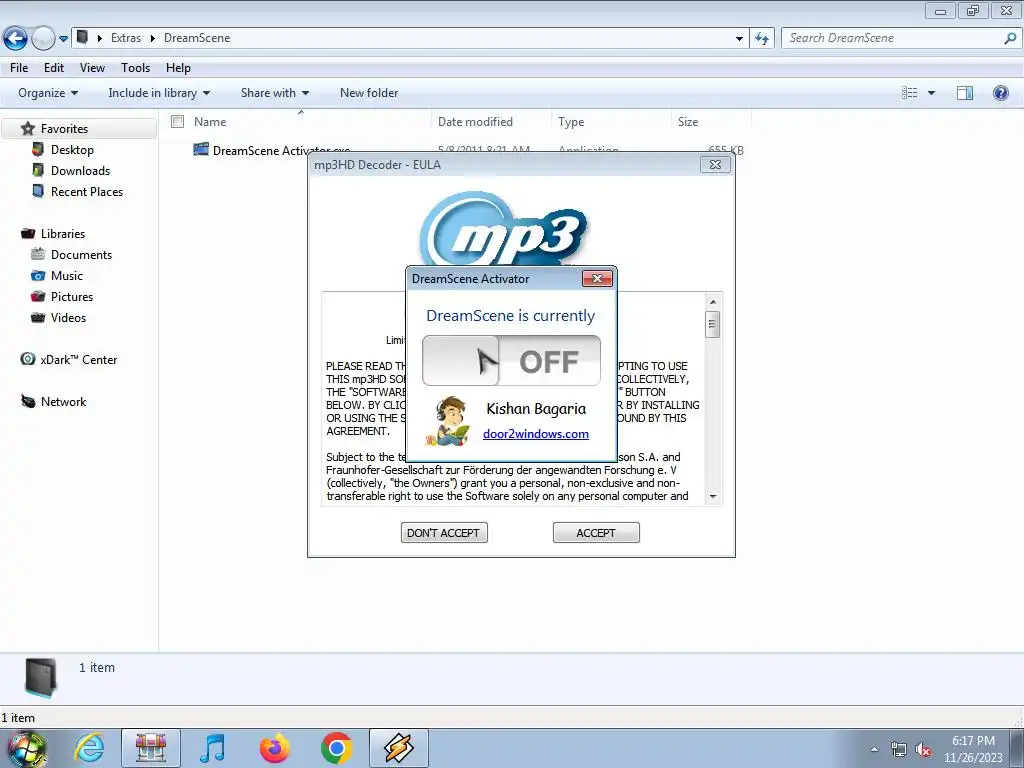Open Recent Places in Favorites
Viewport: 1024px width, 768px height.
[x=87, y=191]
